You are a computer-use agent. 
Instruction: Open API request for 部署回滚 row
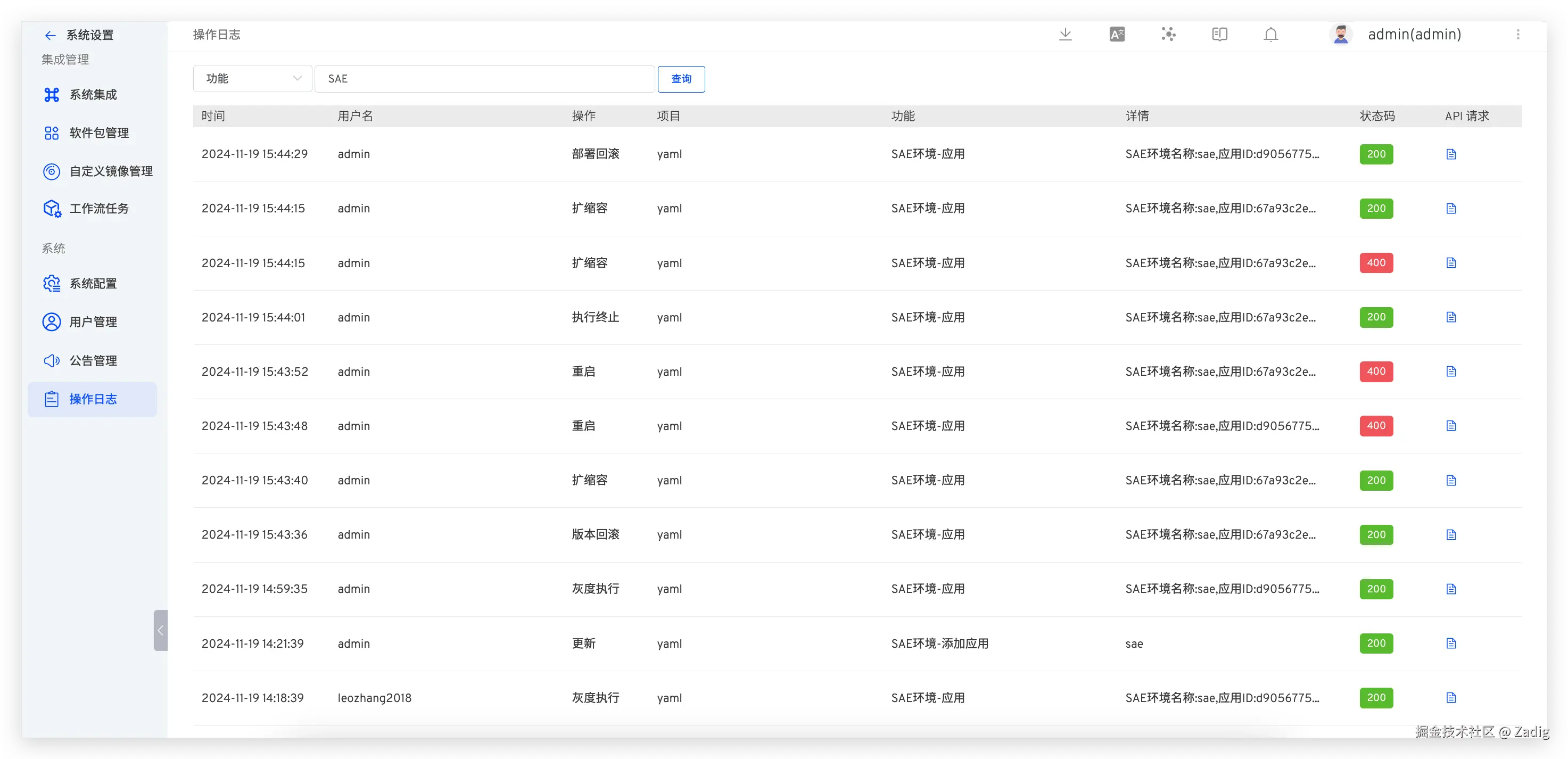click(1451, 154)
